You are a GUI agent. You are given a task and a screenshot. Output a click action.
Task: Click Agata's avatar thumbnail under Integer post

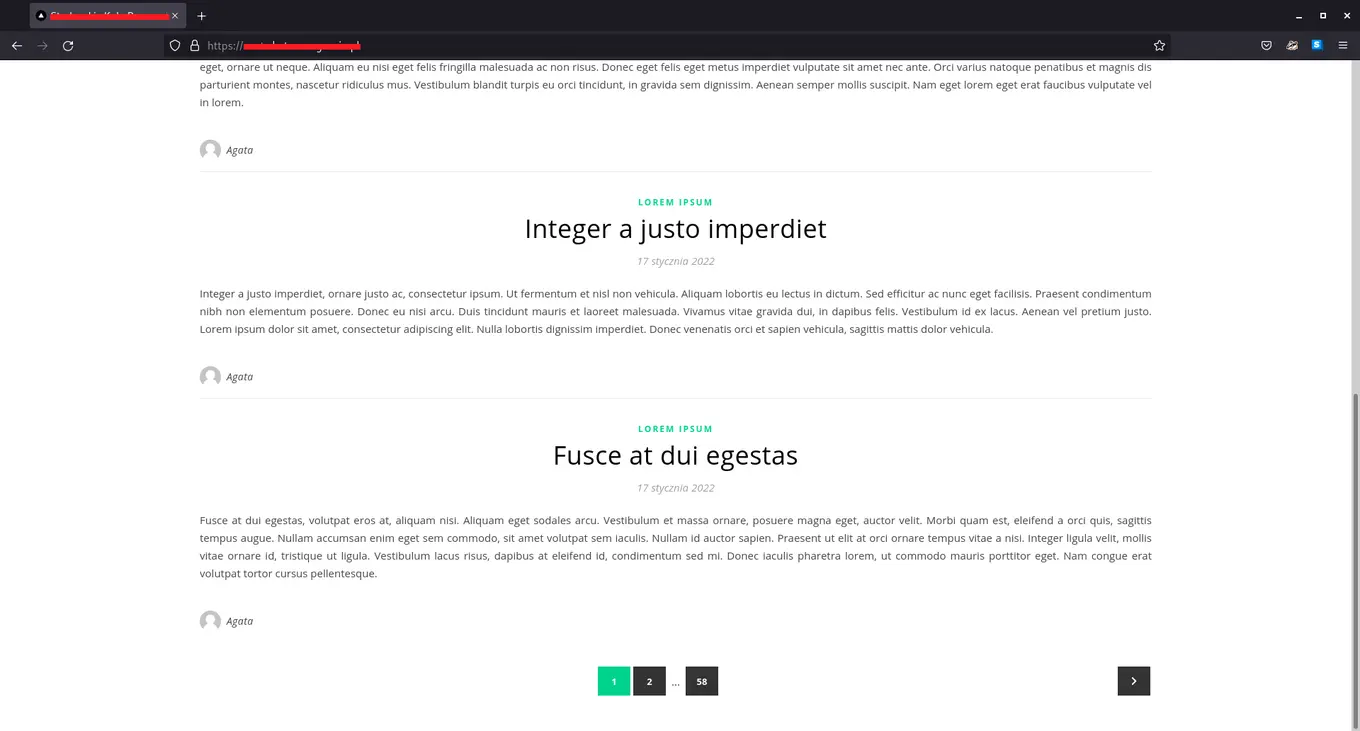tap(210, 376)
